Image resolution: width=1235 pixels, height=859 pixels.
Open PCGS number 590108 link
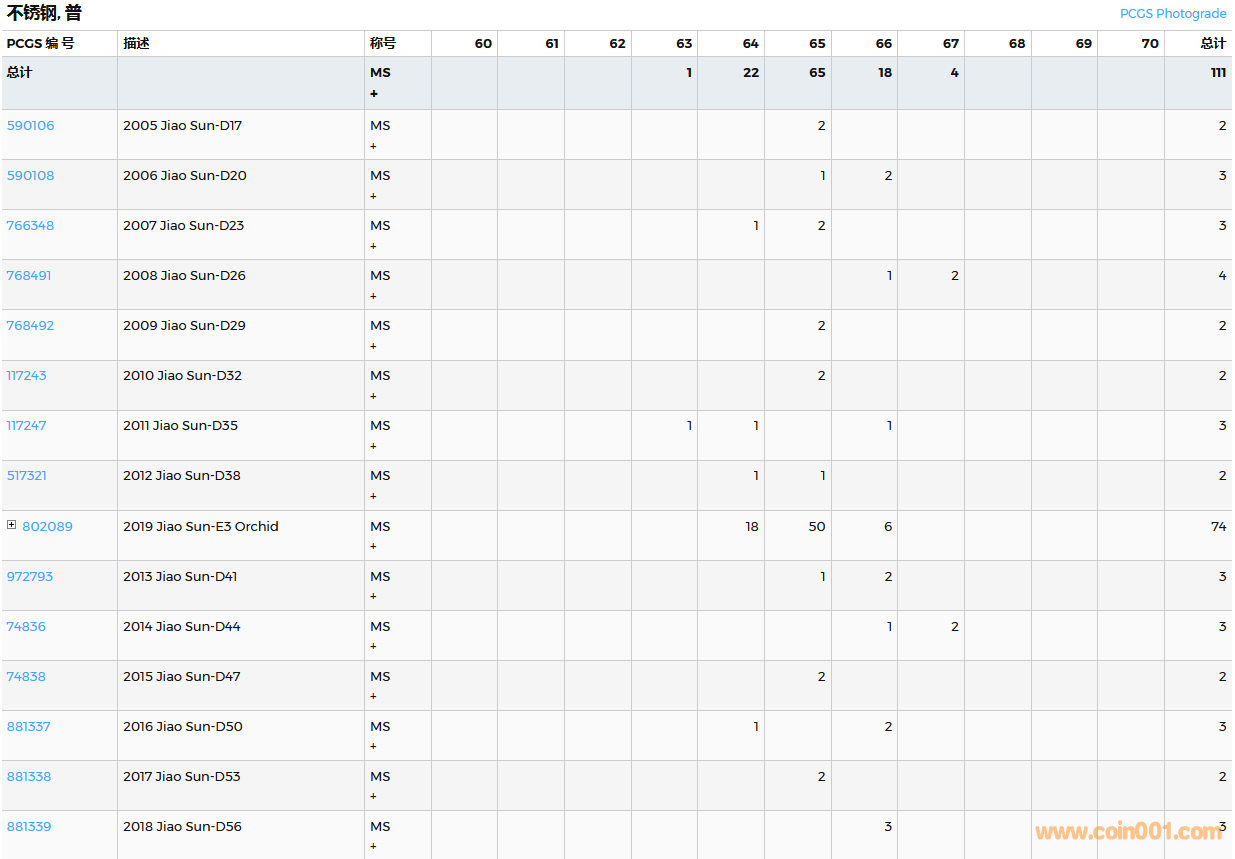coord(30,176)
